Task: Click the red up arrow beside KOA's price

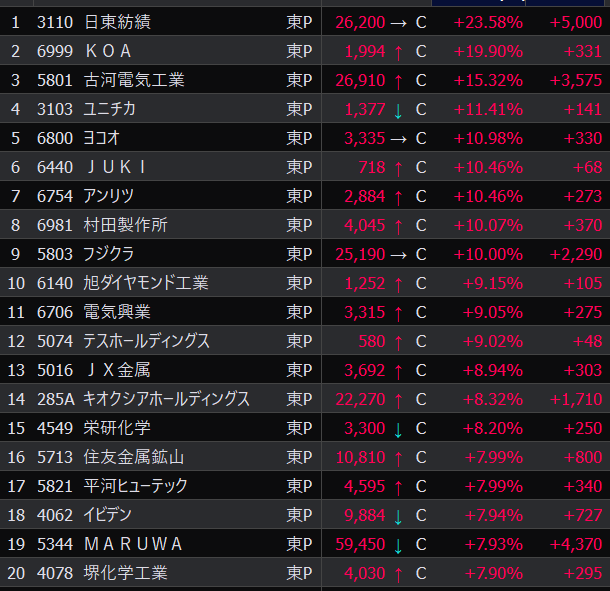Action: click(399, 51)
